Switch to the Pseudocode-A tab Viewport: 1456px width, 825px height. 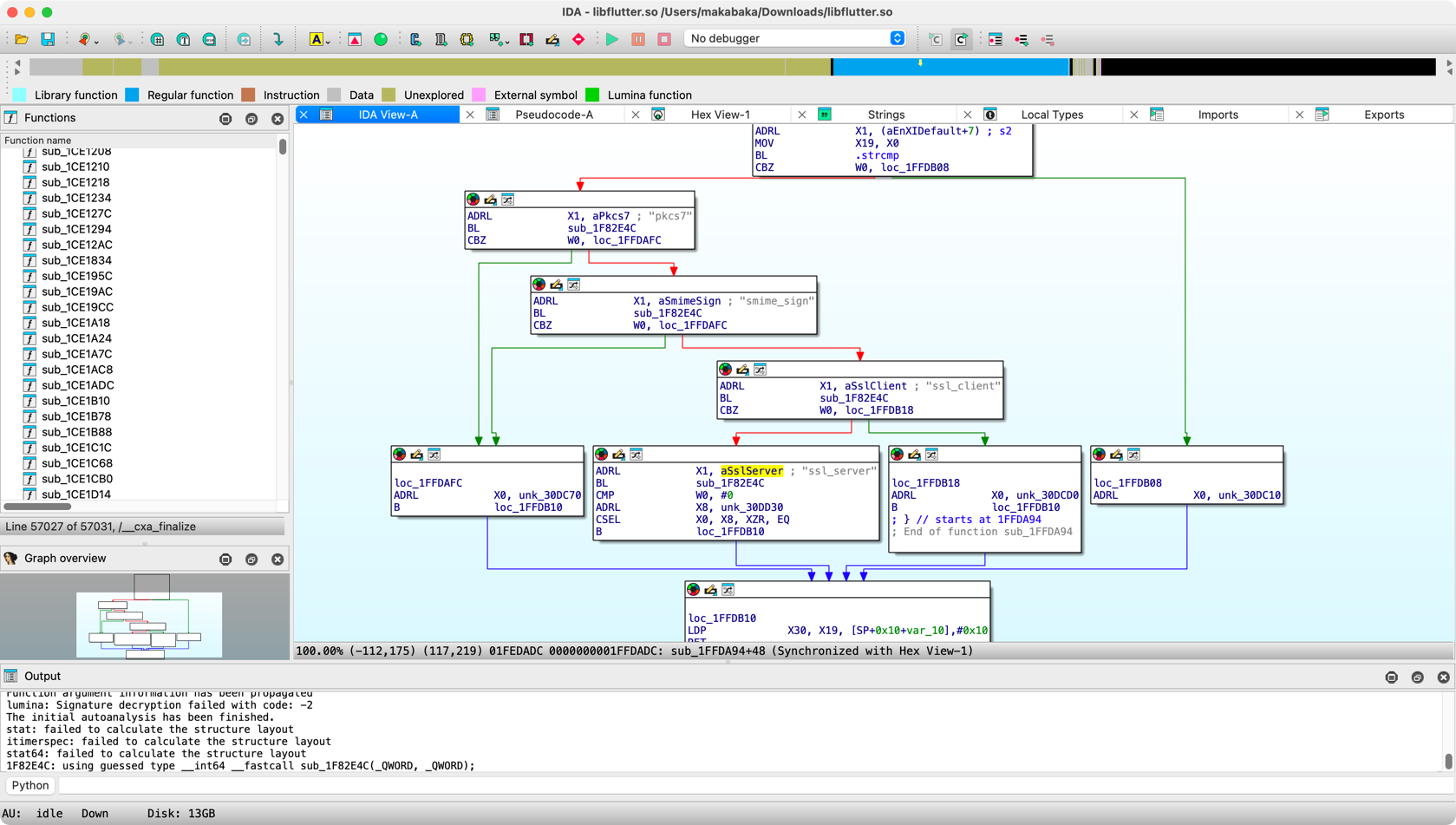pos(554,115)
